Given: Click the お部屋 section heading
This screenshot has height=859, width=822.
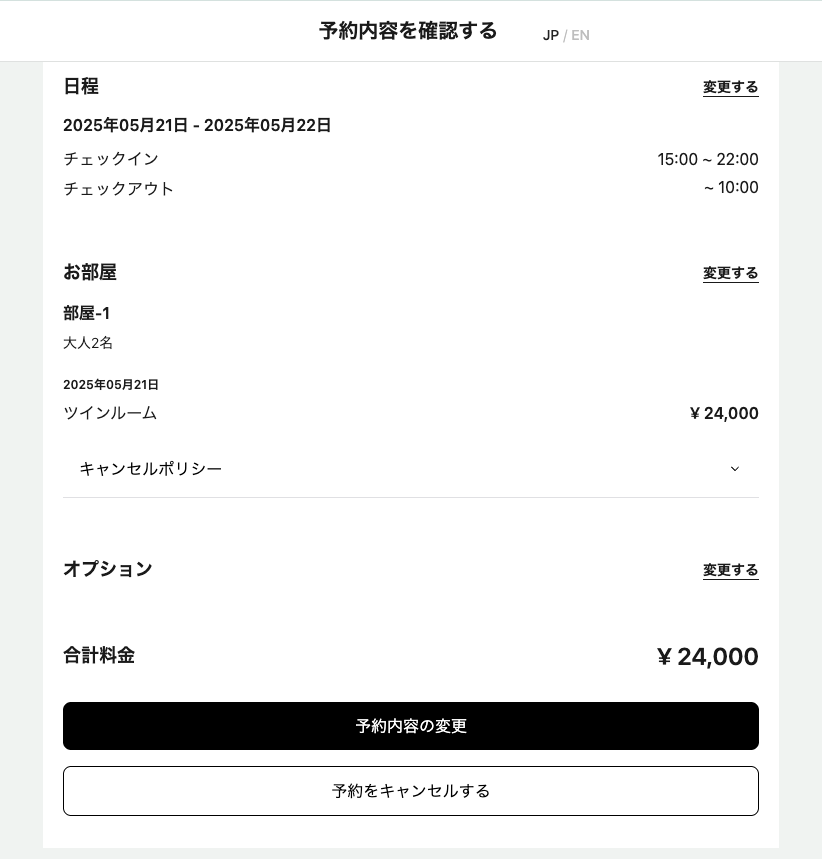Looking at the screenshot, I should 90,272.
